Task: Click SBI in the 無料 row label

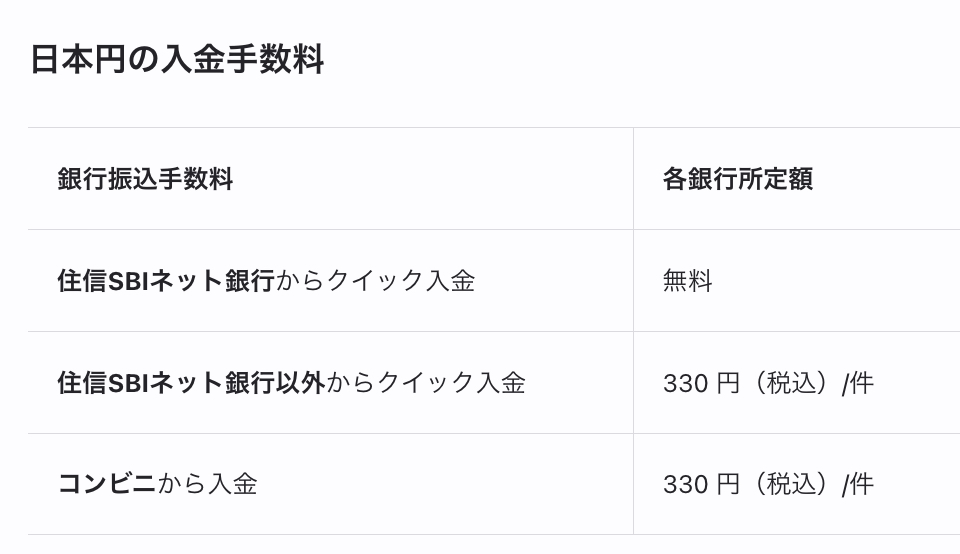Action: click(128, 281)
